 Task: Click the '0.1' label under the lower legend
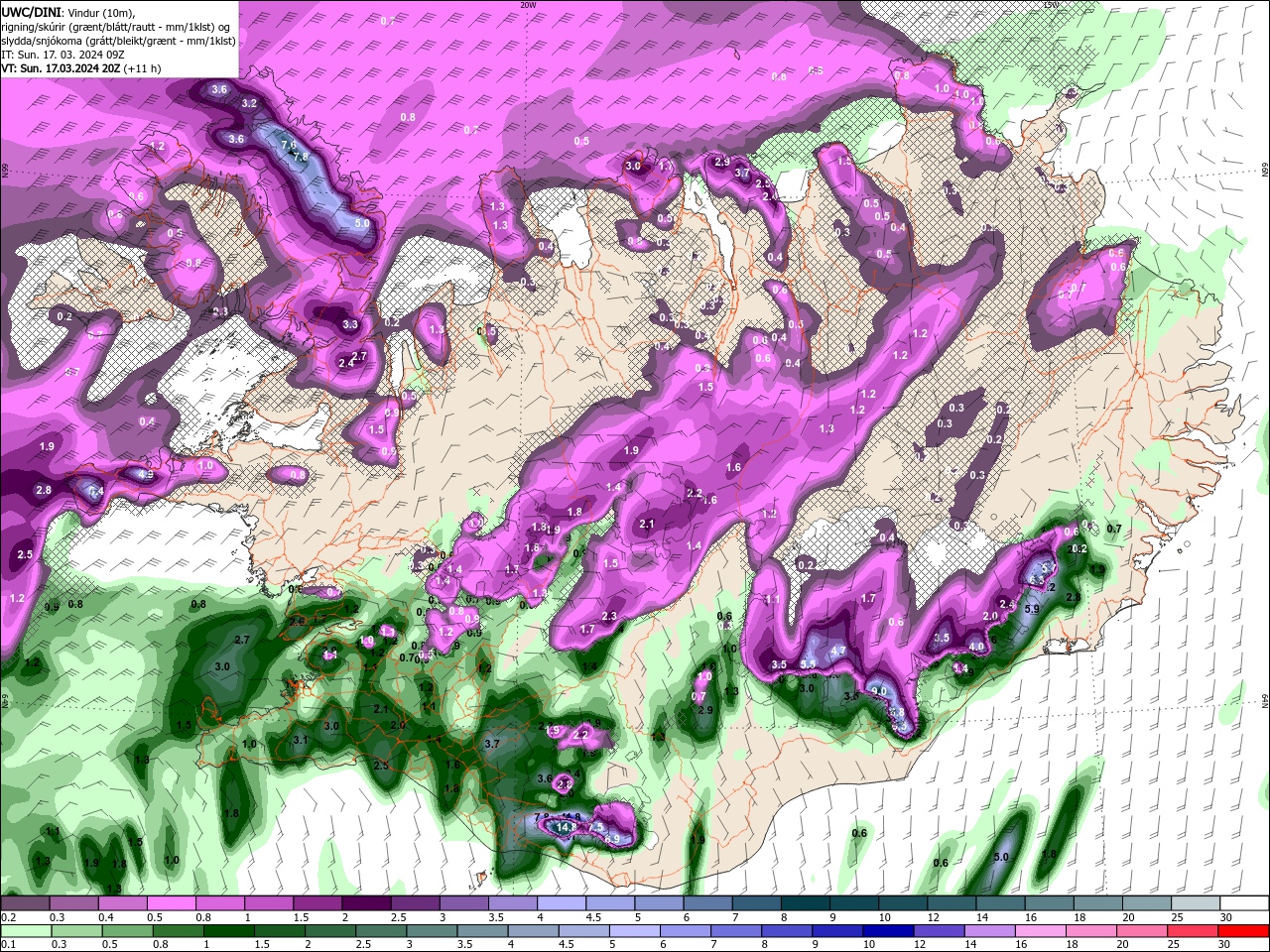pyautogui.click(x=8, y=945)
